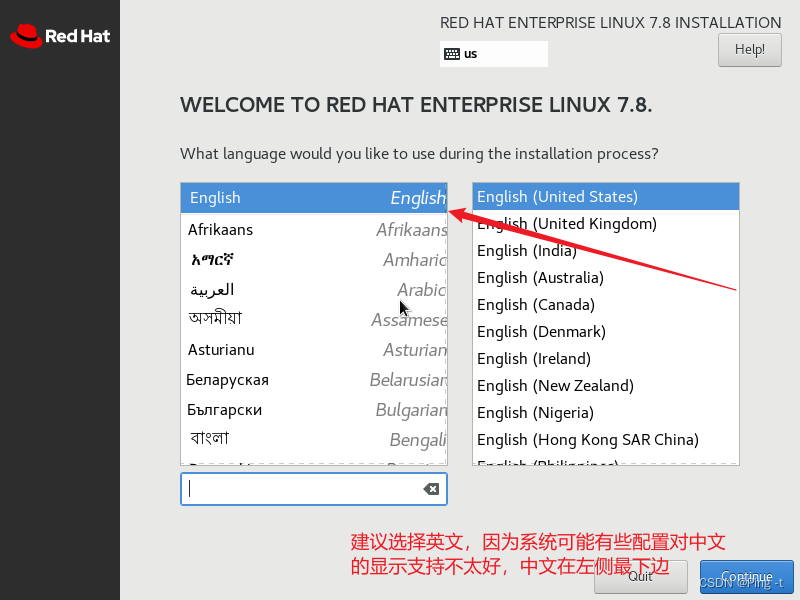Select Bulgarian in the language list
This screenshot has height=600, width=800.
(314, 410)
